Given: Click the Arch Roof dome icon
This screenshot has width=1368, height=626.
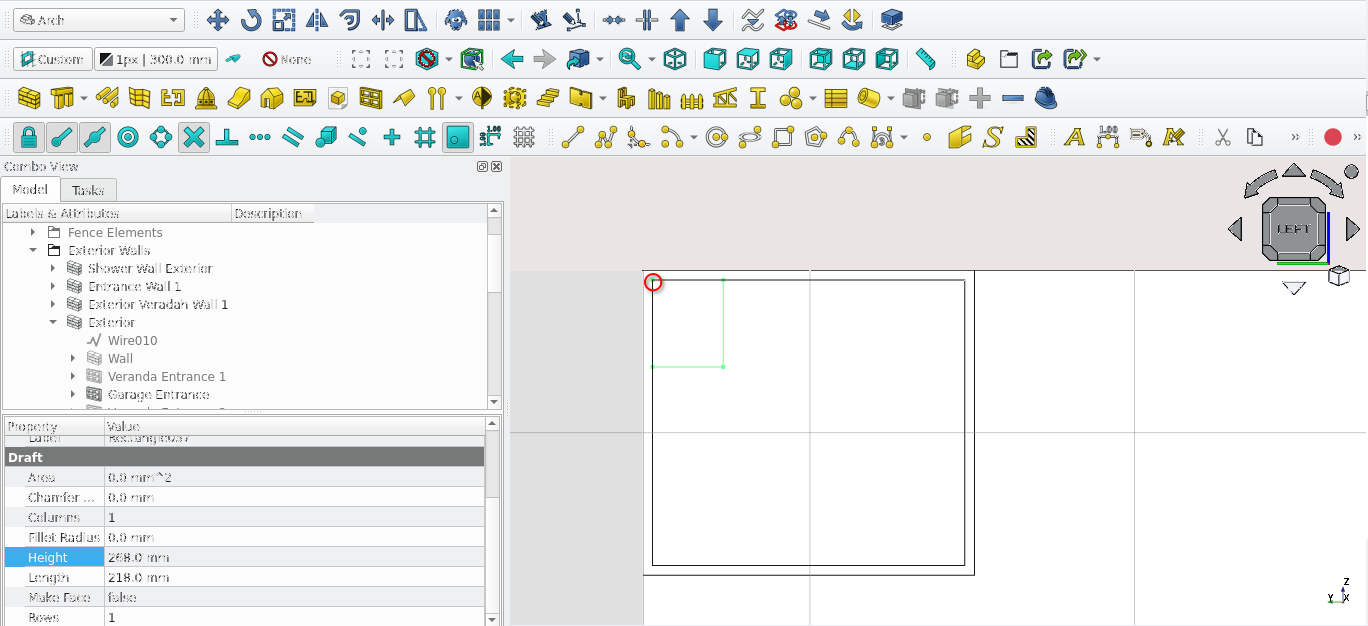Looking at the screenshot, I should click(206, 98).
